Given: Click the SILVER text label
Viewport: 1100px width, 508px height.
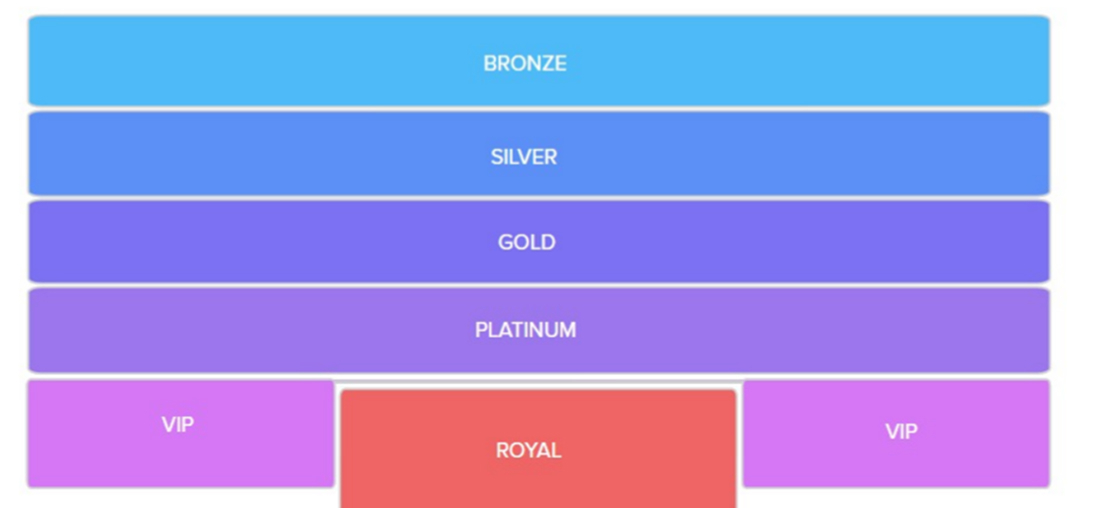Looking at the screenshot, I should pos(524,157).
